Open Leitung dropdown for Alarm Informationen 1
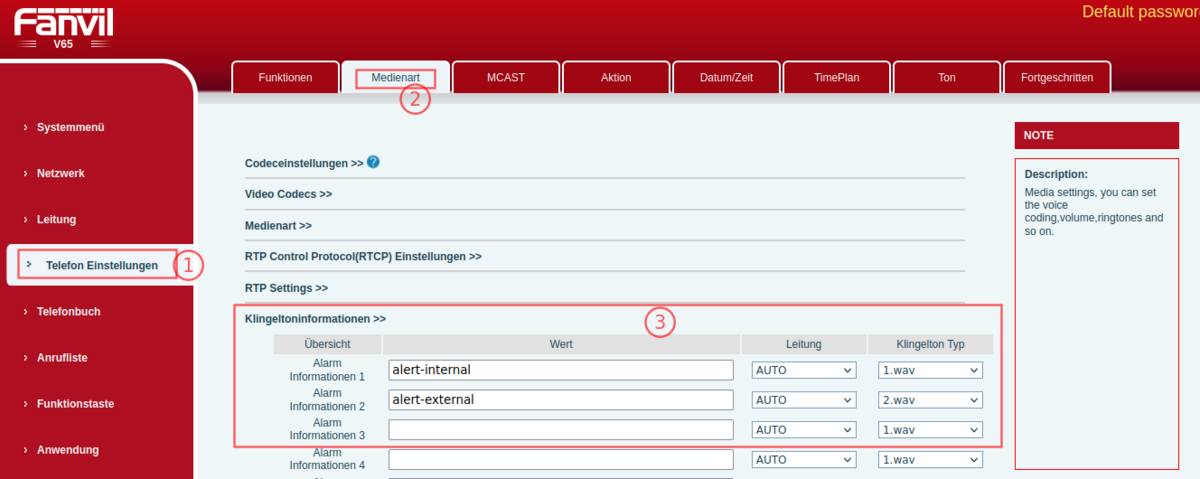 pos(803,370)
